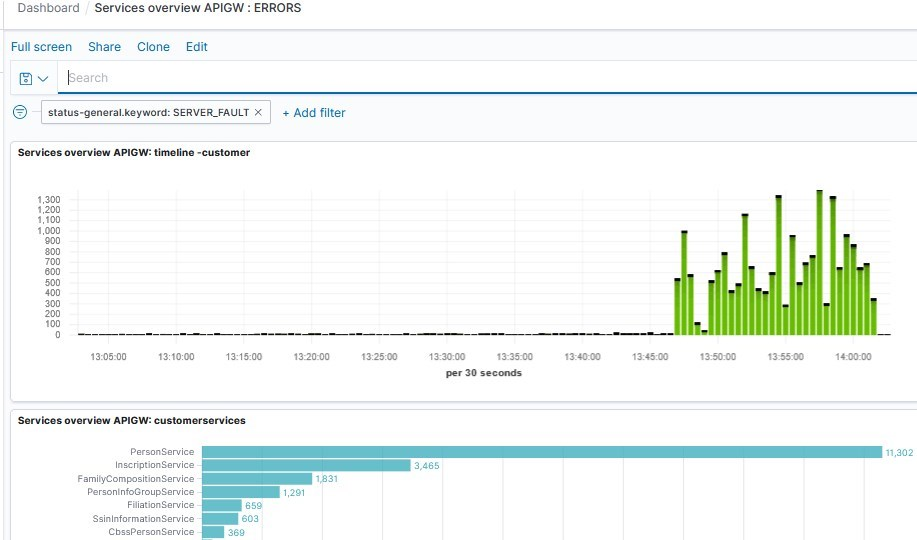The width and height of the screenshot is (917, 540).
Task: Click the CbssPersonService bar
Action: tap(212, 532)
